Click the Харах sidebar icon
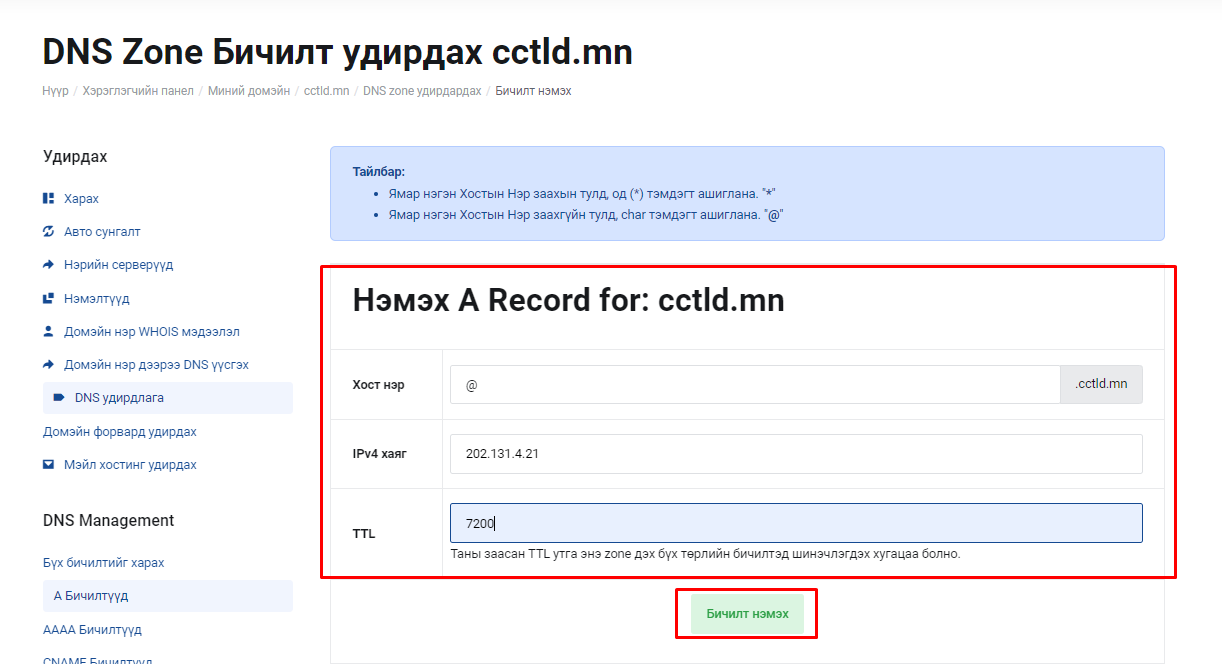The width and height of the screenshot is (1222, 664). point(48,198)
